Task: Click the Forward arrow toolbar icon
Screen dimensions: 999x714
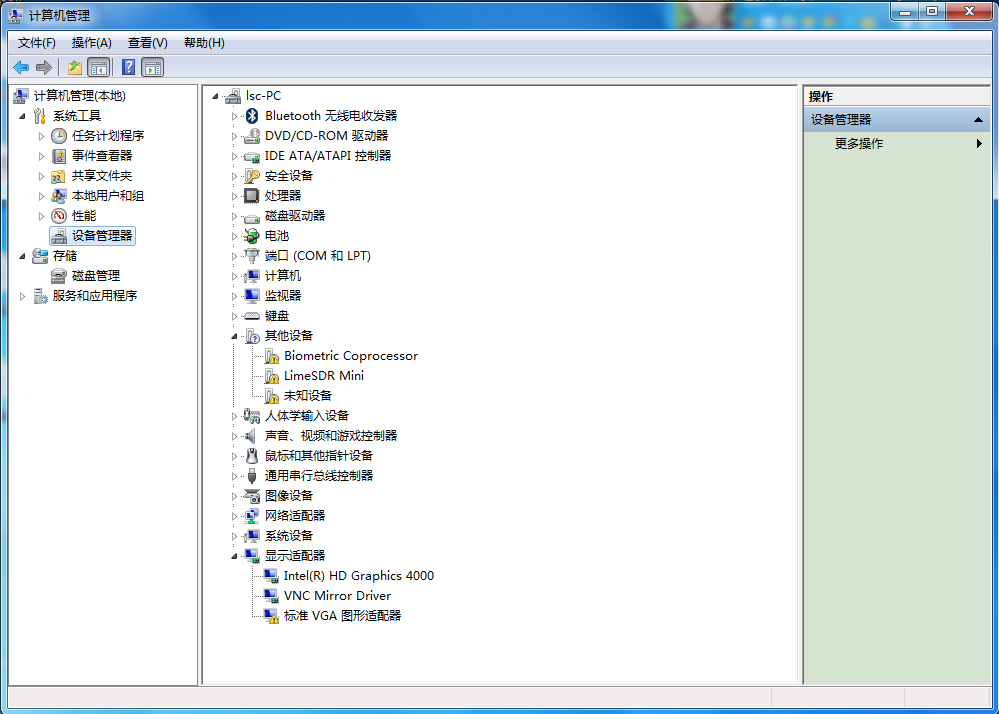Action: click(x=44, y=68)
